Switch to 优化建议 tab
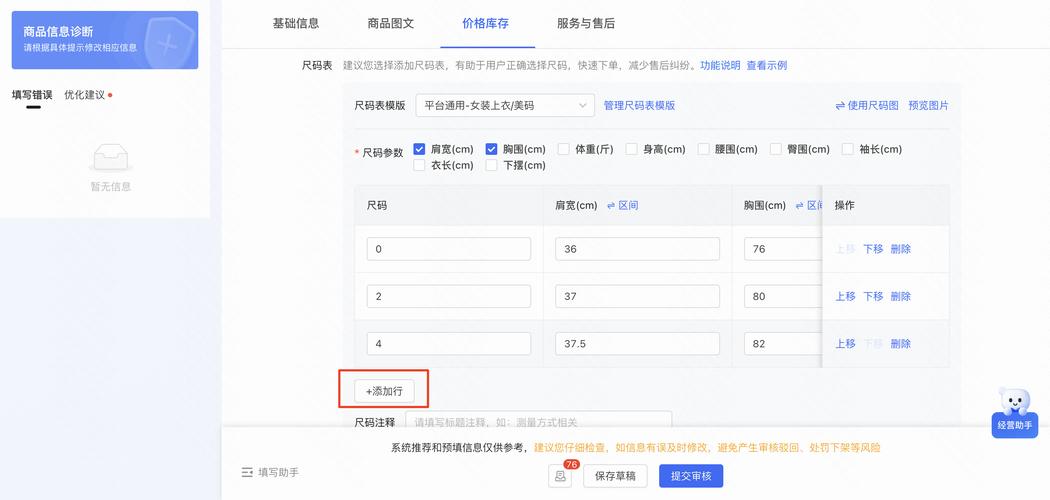Image resolution: width=1050 pixels, height=500 pixels. (85, 95)
